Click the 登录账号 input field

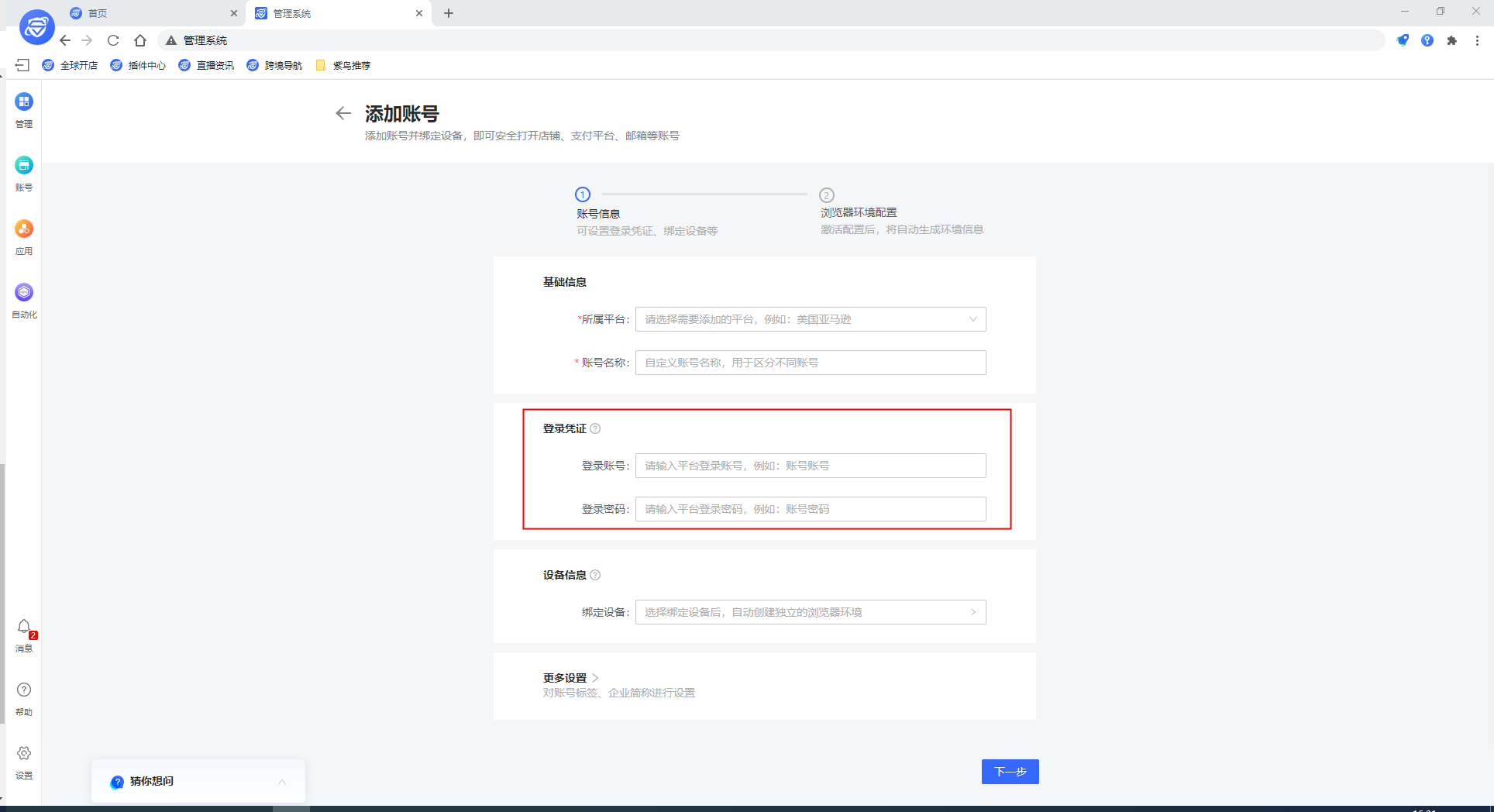[x=809, y=465]
